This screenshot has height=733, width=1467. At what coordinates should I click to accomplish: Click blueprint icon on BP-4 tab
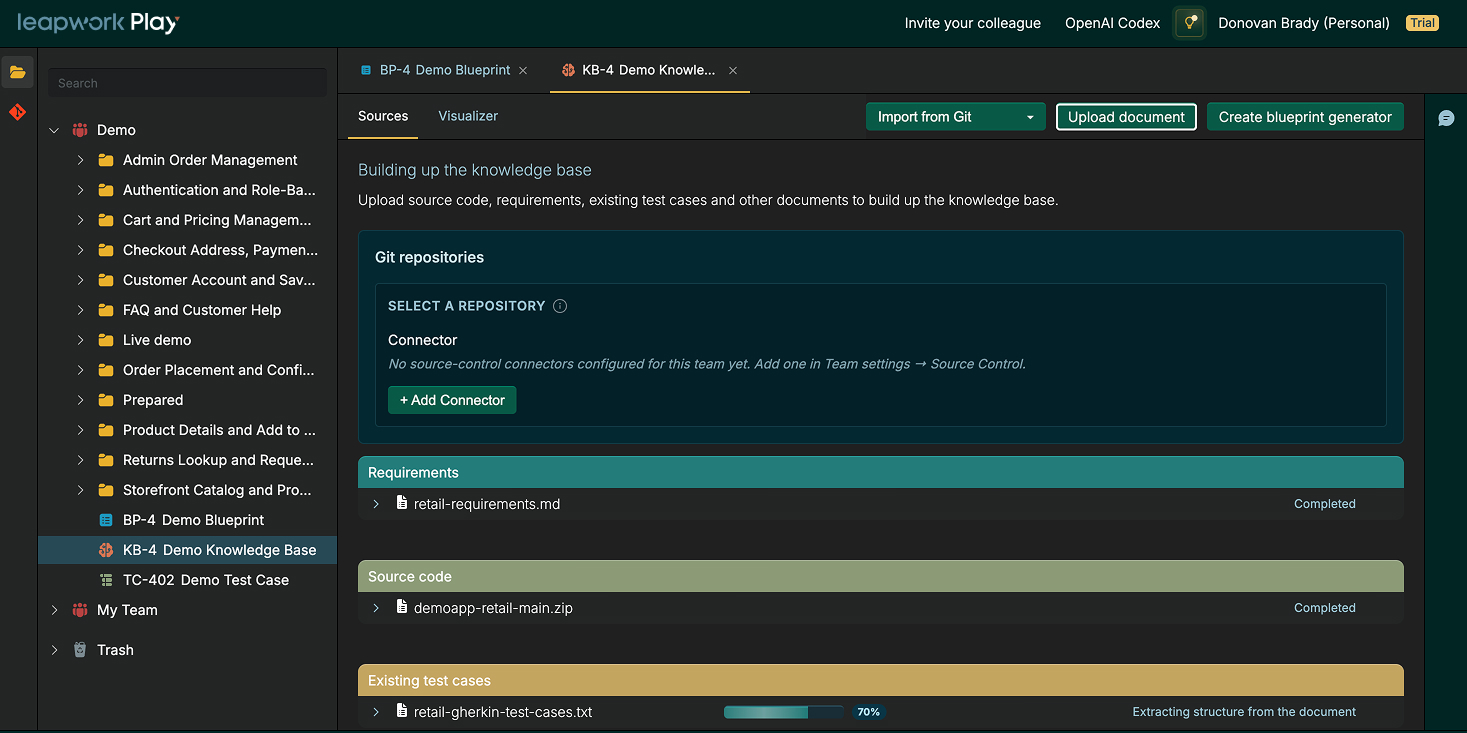366,70
